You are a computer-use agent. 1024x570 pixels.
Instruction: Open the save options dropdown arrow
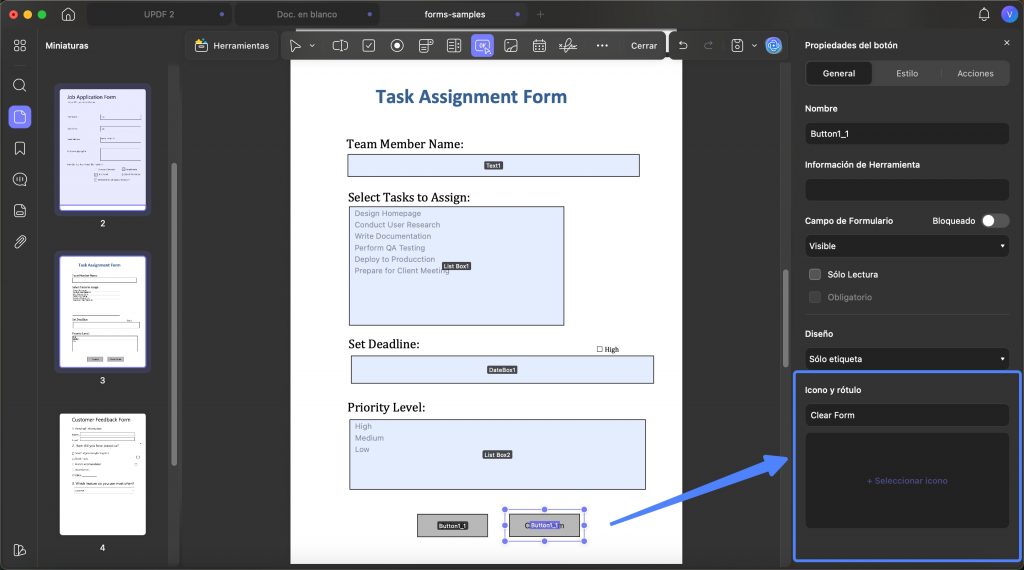tap(754, 46)
